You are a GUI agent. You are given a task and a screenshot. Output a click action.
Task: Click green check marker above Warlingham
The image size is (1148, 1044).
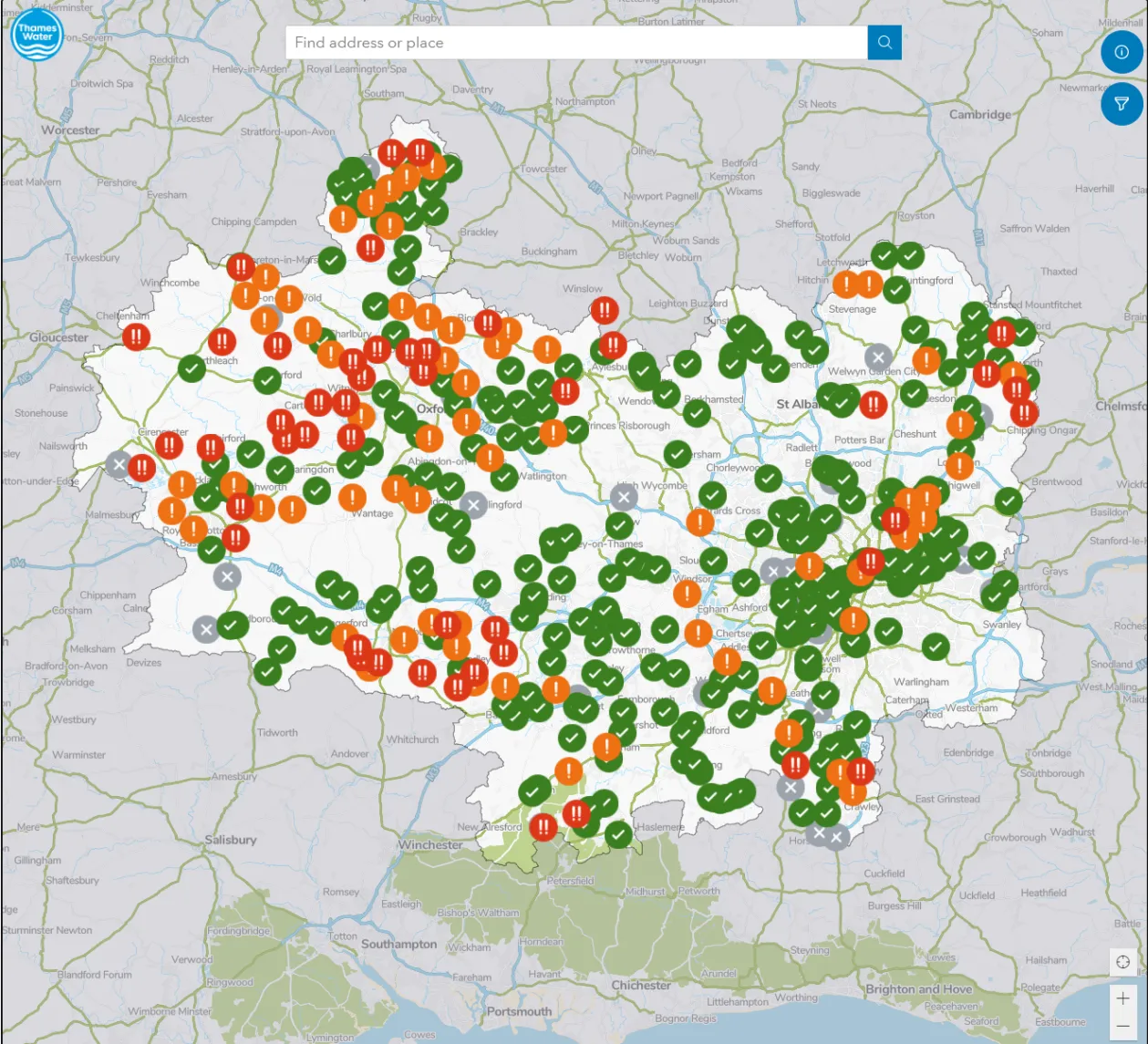pos(936,647)
